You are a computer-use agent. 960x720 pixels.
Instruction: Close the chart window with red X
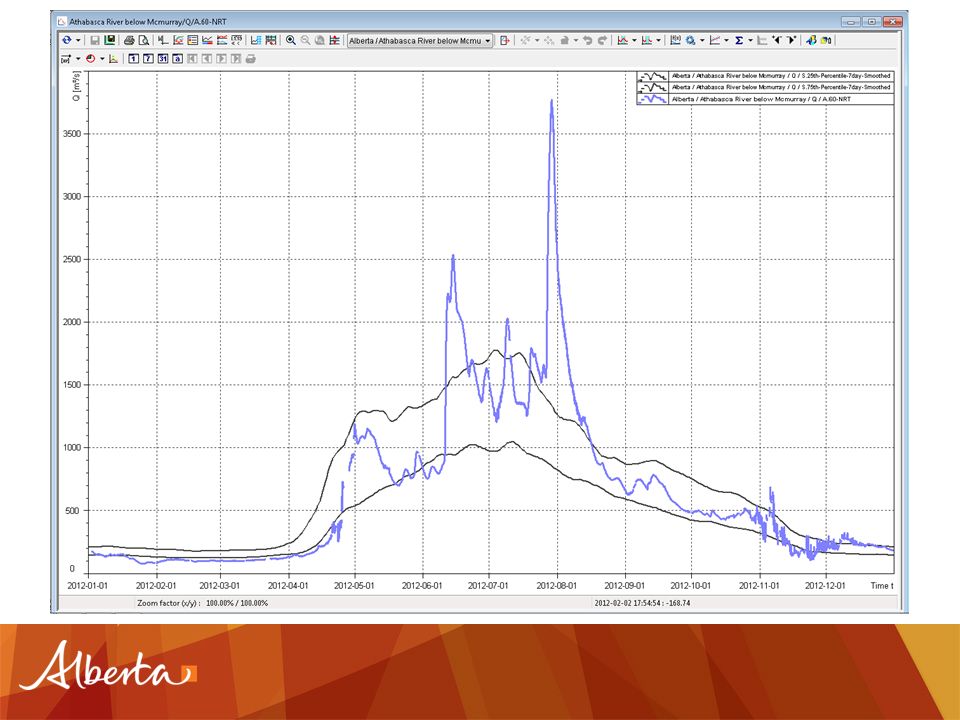pos(892,21)
